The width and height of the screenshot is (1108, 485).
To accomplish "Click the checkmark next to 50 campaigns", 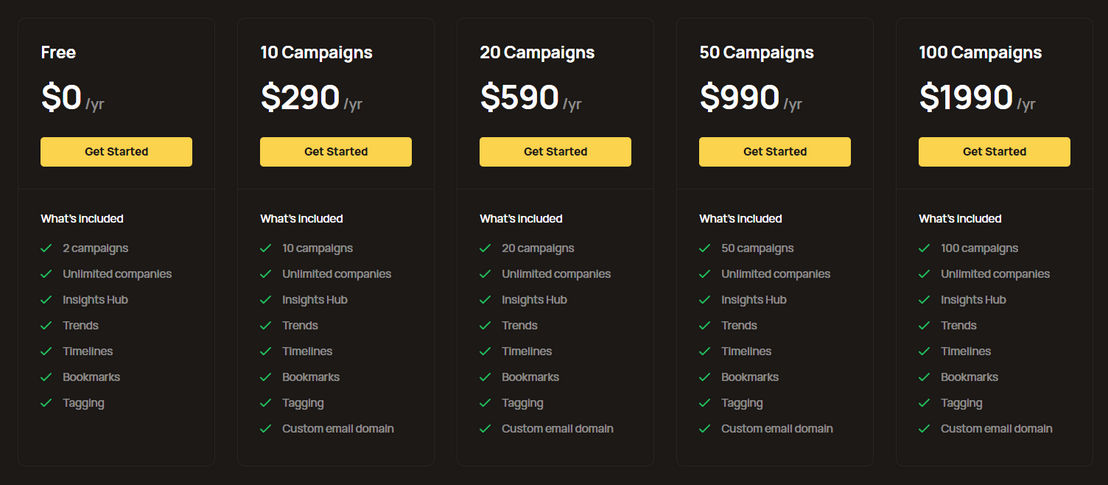I will [x=705, y=248].
